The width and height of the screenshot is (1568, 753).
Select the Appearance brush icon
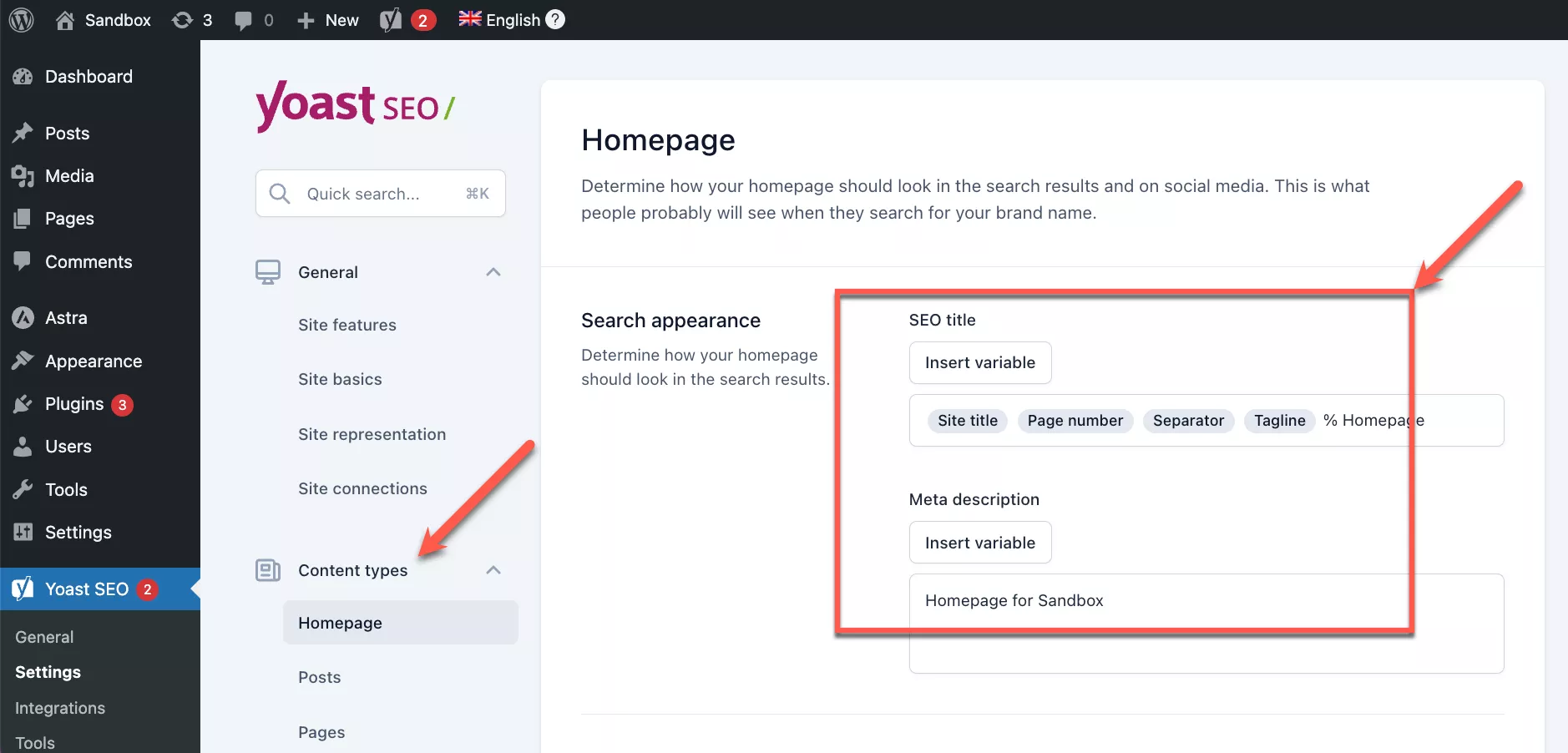pos(23,361)
